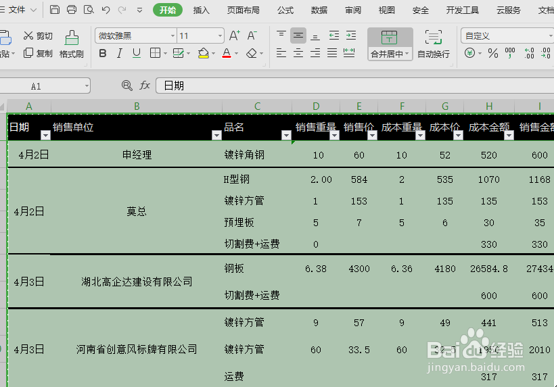The width and height of the screenshot is (557, 387).
Task: Open the 文件 menu
Action: click(x=18, y=10)
